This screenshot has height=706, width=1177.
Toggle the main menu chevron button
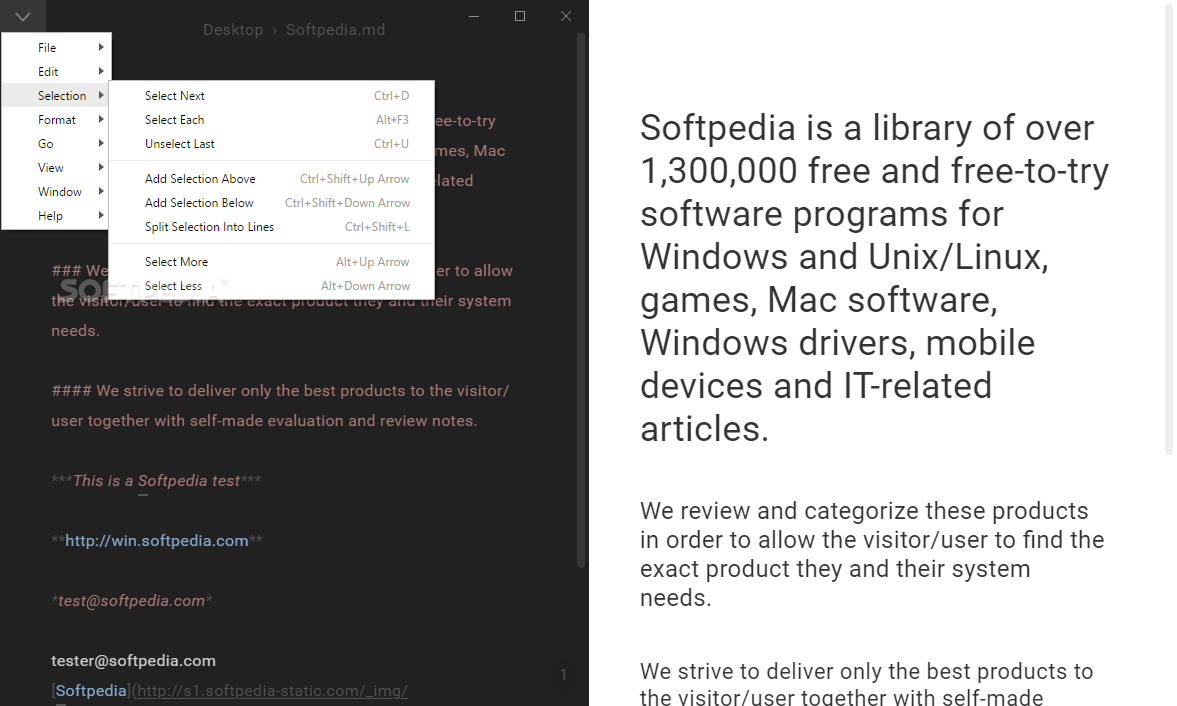coord(23,16)
